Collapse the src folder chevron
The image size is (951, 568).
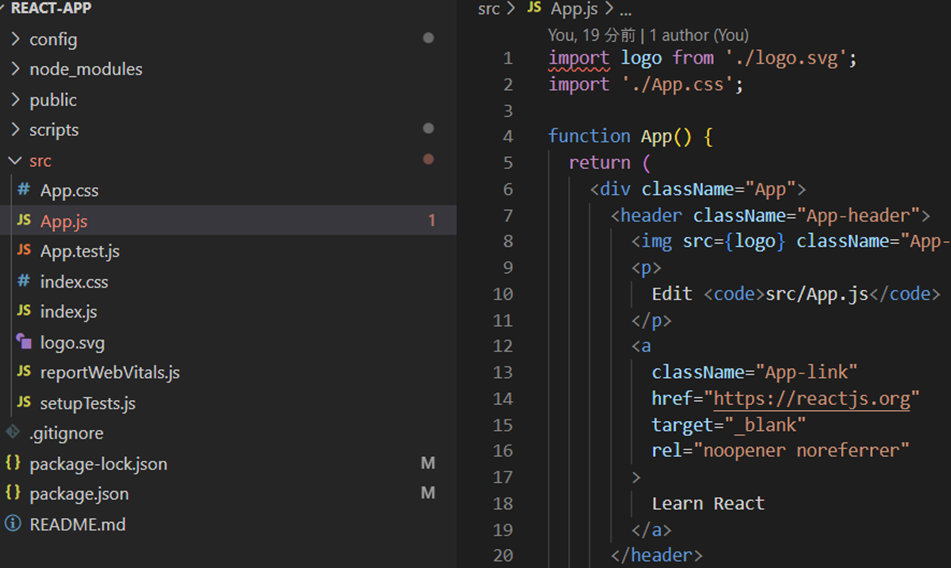point(15,160)
